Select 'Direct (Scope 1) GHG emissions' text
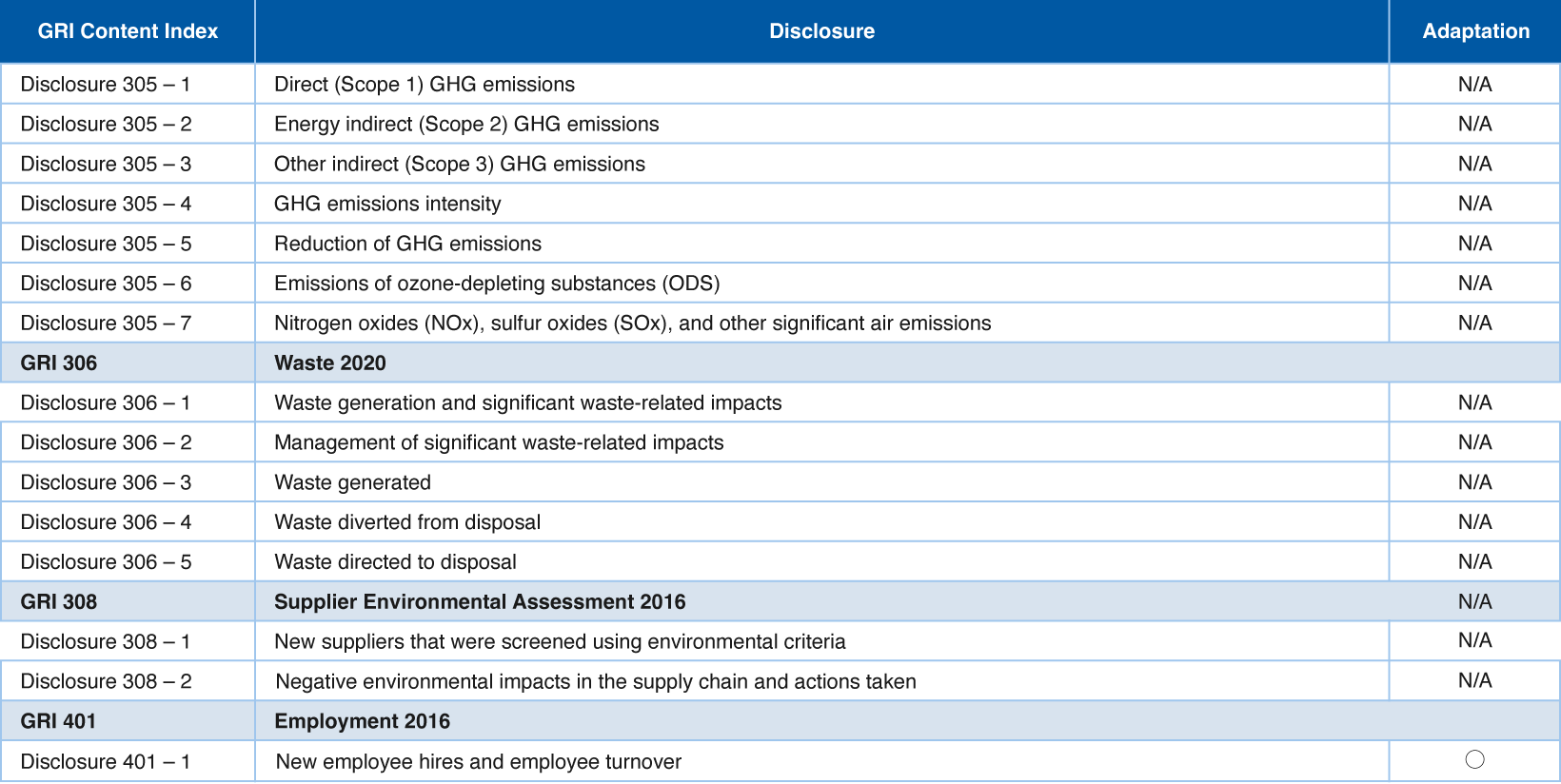1561x784 pixels. coord(425,85)
